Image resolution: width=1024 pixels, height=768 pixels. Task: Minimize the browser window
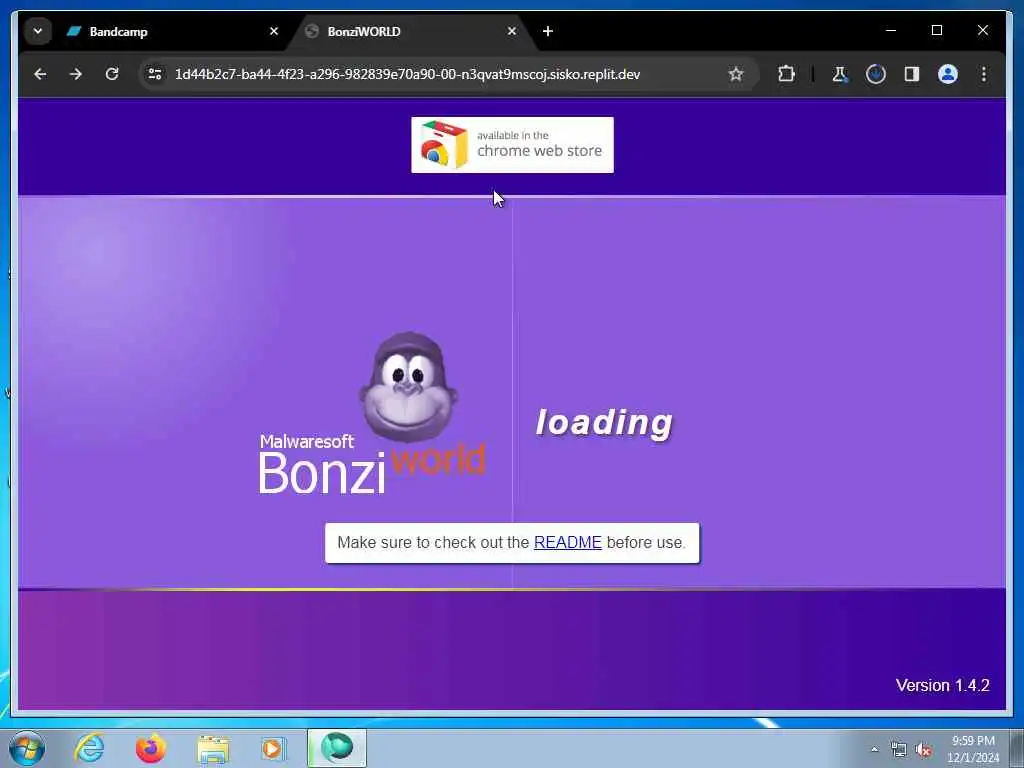pos(891,30)
